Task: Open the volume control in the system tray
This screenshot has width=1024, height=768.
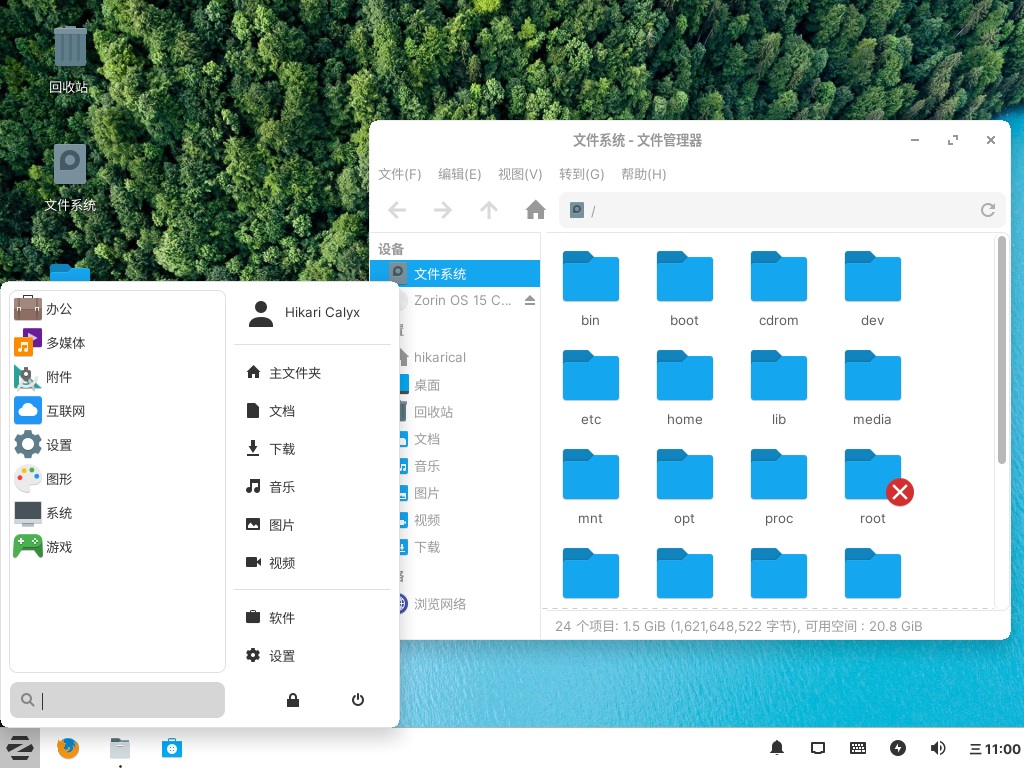Action: pyautogui.click(x=938, y=747)
